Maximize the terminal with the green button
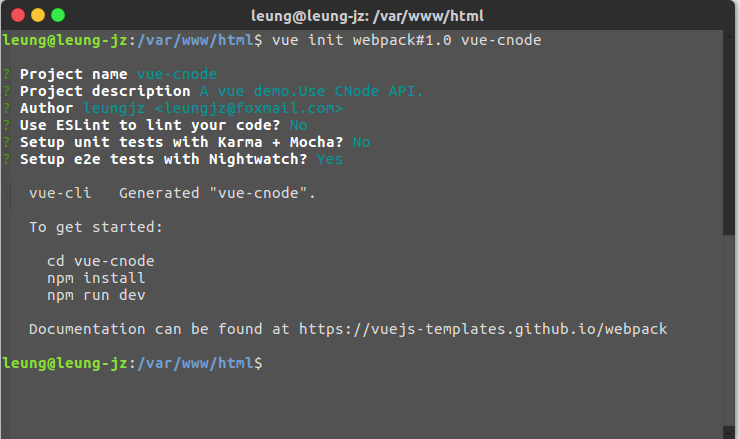The image size is (740, 439). pyautogui.click(x=58, y=15)
